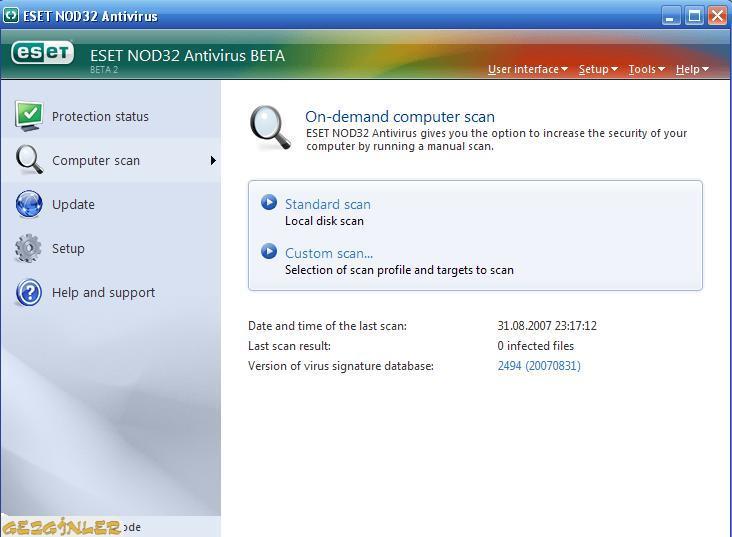Click the last scan date 31.08.2007 23:17:12

(x=547, y=325)
